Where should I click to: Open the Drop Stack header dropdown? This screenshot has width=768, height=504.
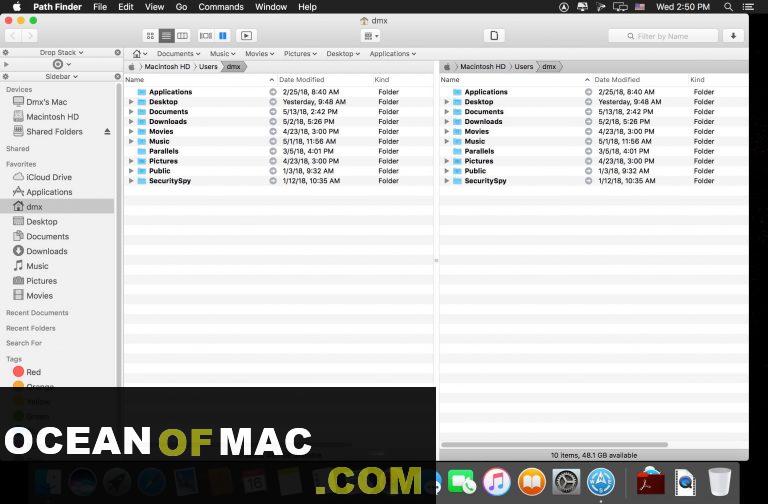coord(61,52)
